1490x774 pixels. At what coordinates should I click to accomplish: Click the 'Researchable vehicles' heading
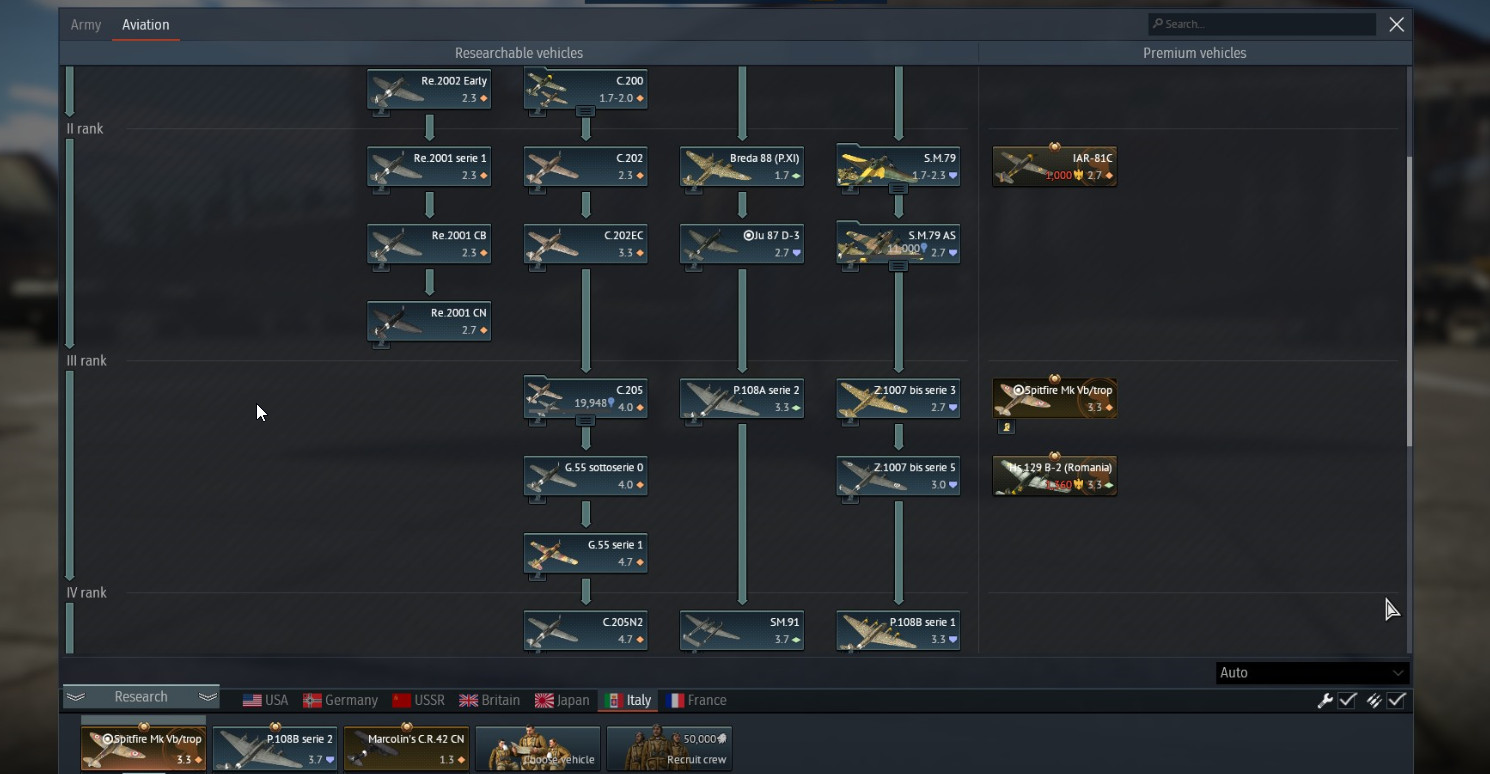coord(519,53)
